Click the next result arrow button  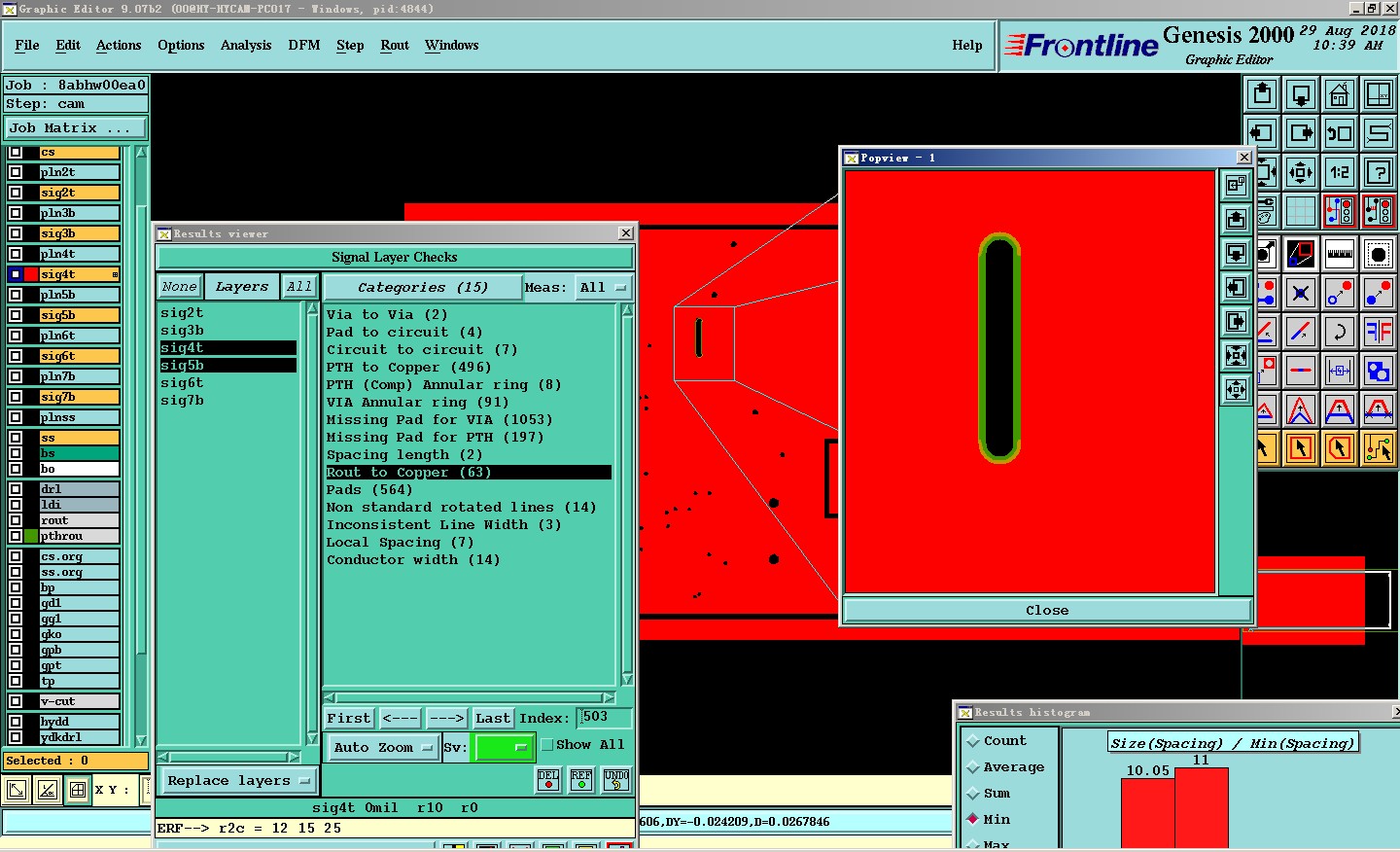click(446, 719)
